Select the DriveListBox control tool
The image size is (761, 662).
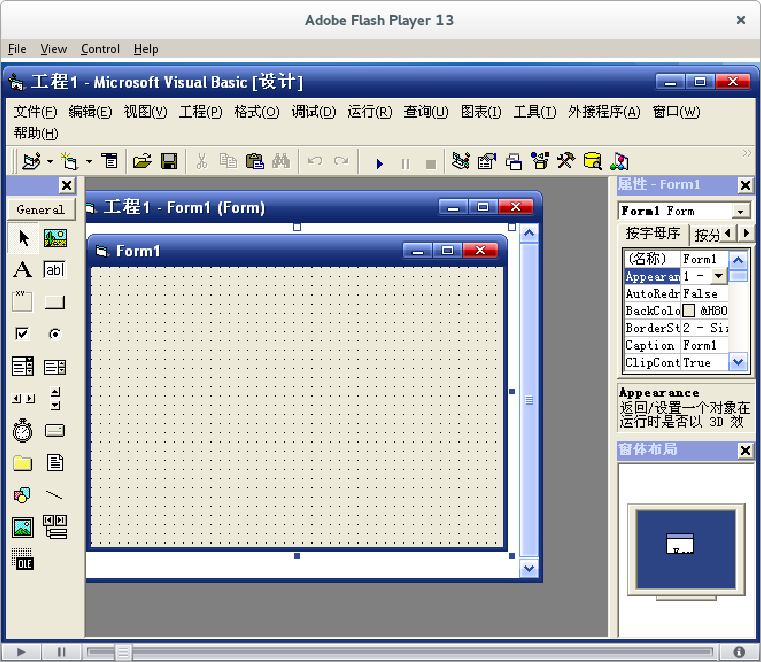(x=55, y=430)
